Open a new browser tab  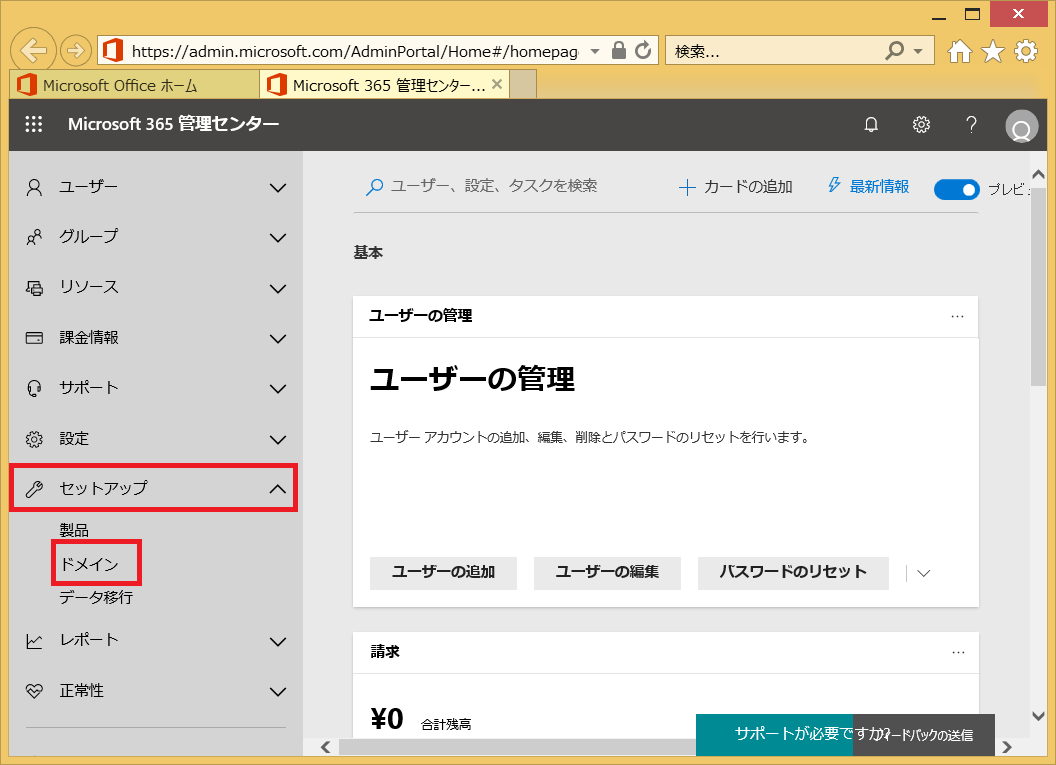pos(523,85)
